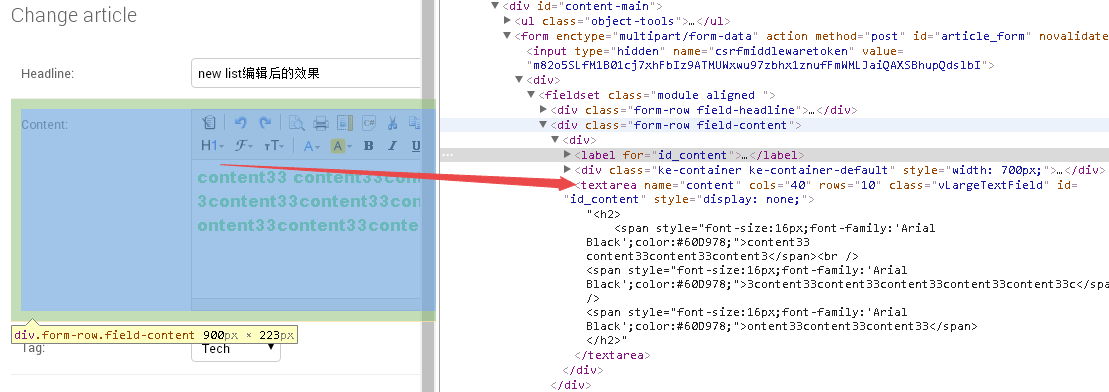Expand the ke-container div node
The image size is (1109, 392).
coord(567,169)
